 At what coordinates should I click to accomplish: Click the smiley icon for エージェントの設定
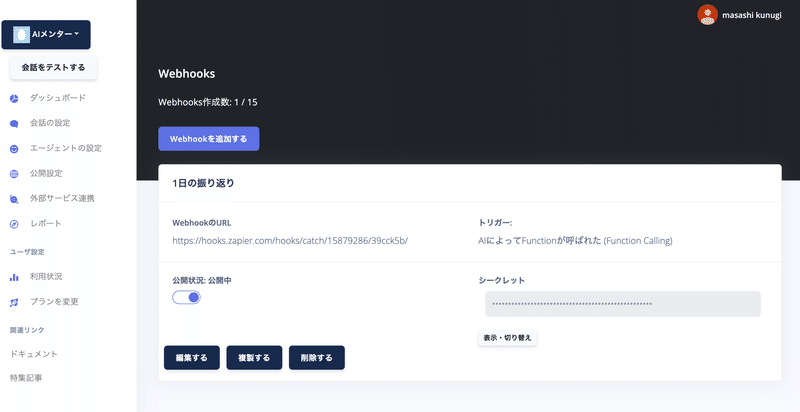14,149
